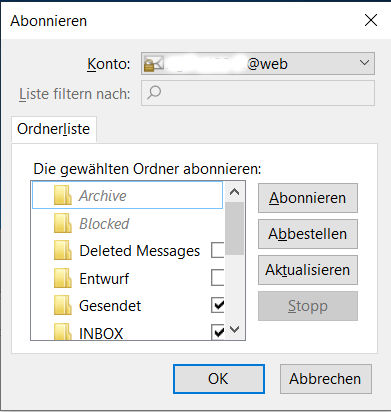Click the Deleted Messages folder icon
Viewport: 391px width, 412px height.
63,251
